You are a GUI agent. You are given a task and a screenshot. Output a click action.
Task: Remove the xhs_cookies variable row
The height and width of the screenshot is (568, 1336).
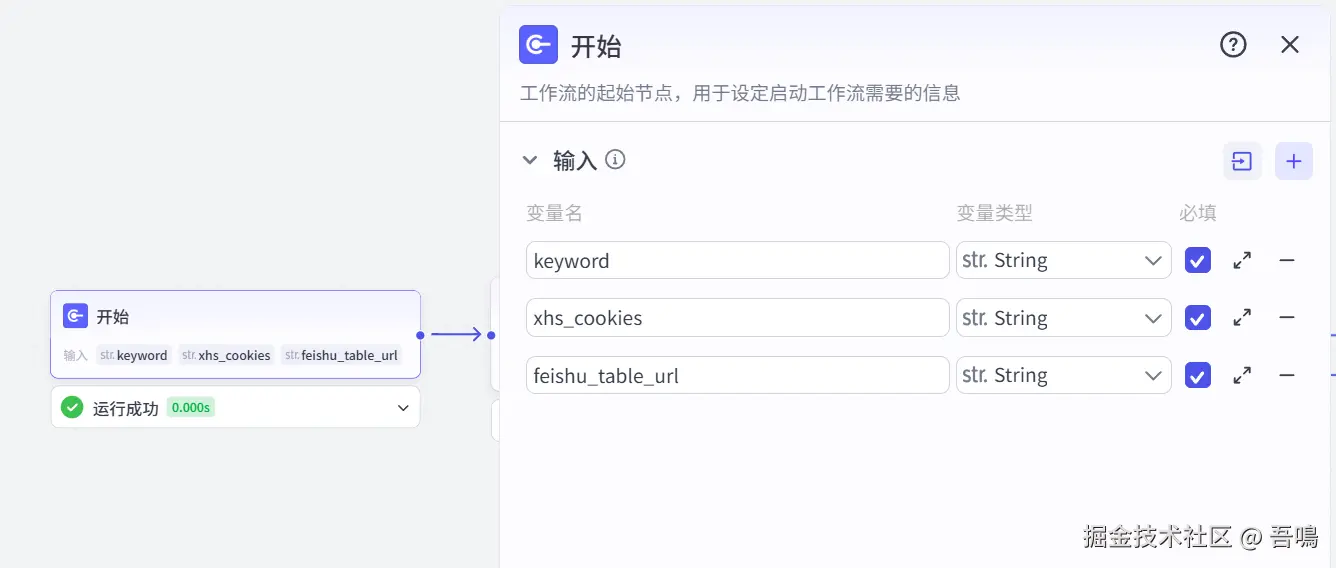click(1287, 318)
